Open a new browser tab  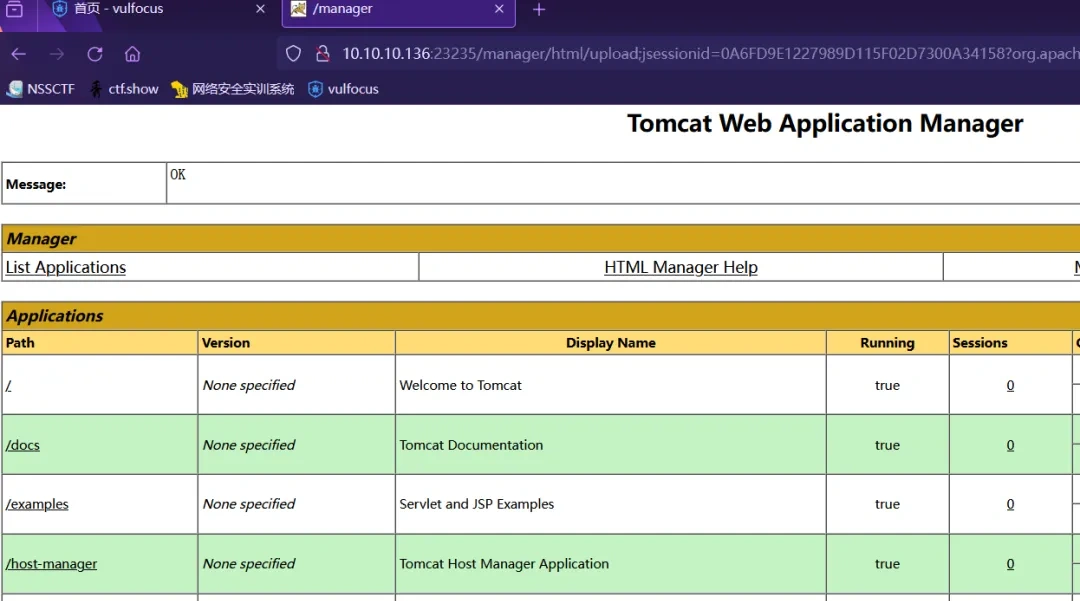point(539,10)
